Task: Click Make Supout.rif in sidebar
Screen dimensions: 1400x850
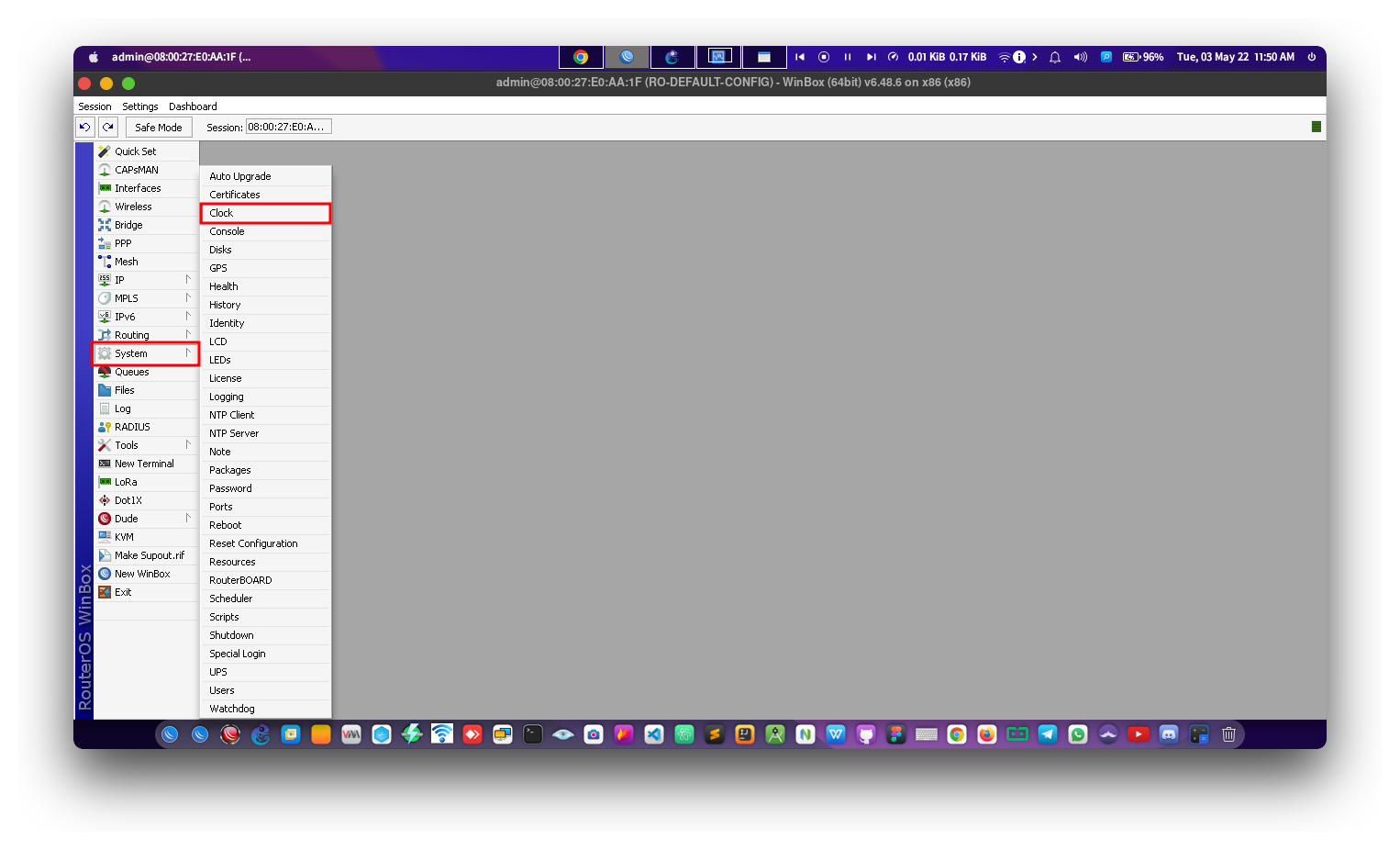Action: click(149, 555)
